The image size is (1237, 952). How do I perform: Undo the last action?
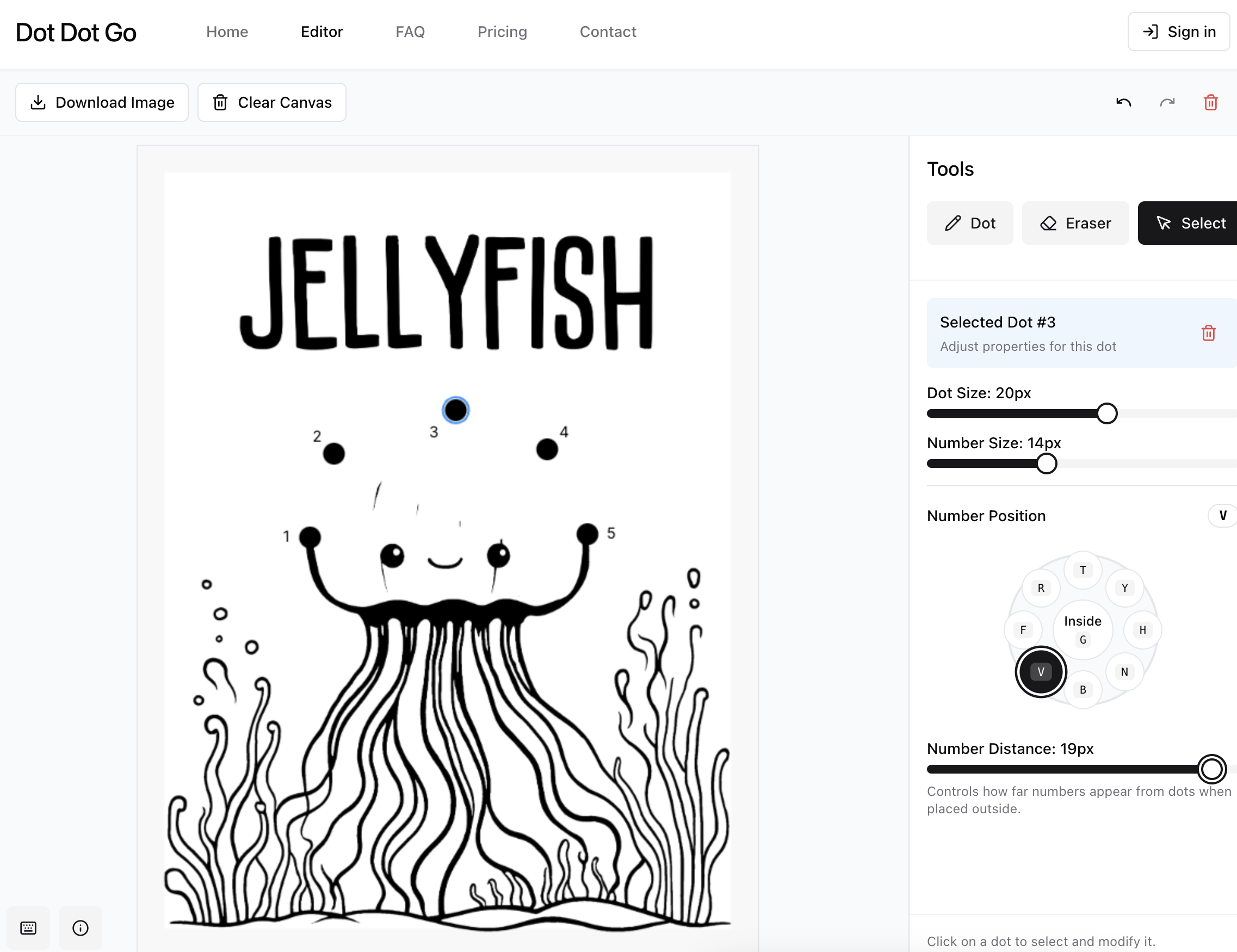pos(1123,102)
